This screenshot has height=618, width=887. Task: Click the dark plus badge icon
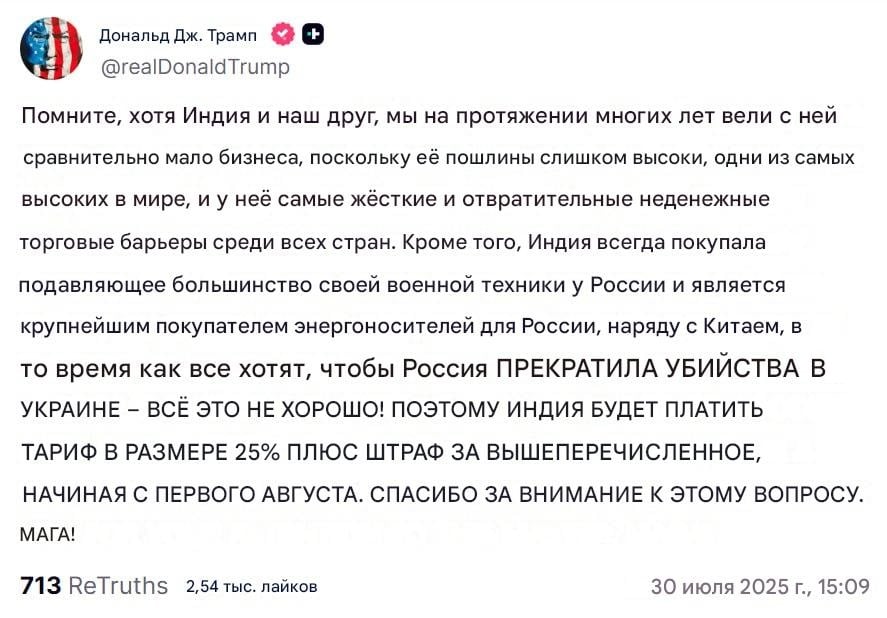coord(312,35)
